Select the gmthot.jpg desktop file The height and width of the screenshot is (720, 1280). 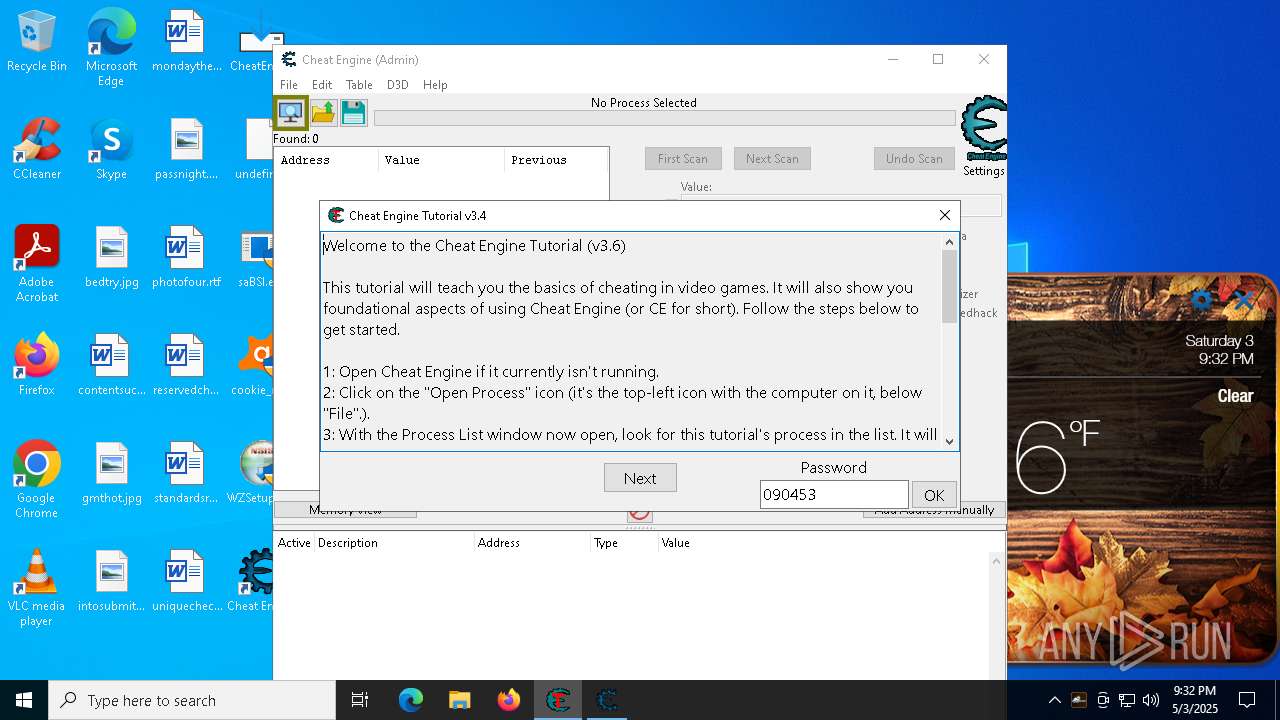click(111, 473)
